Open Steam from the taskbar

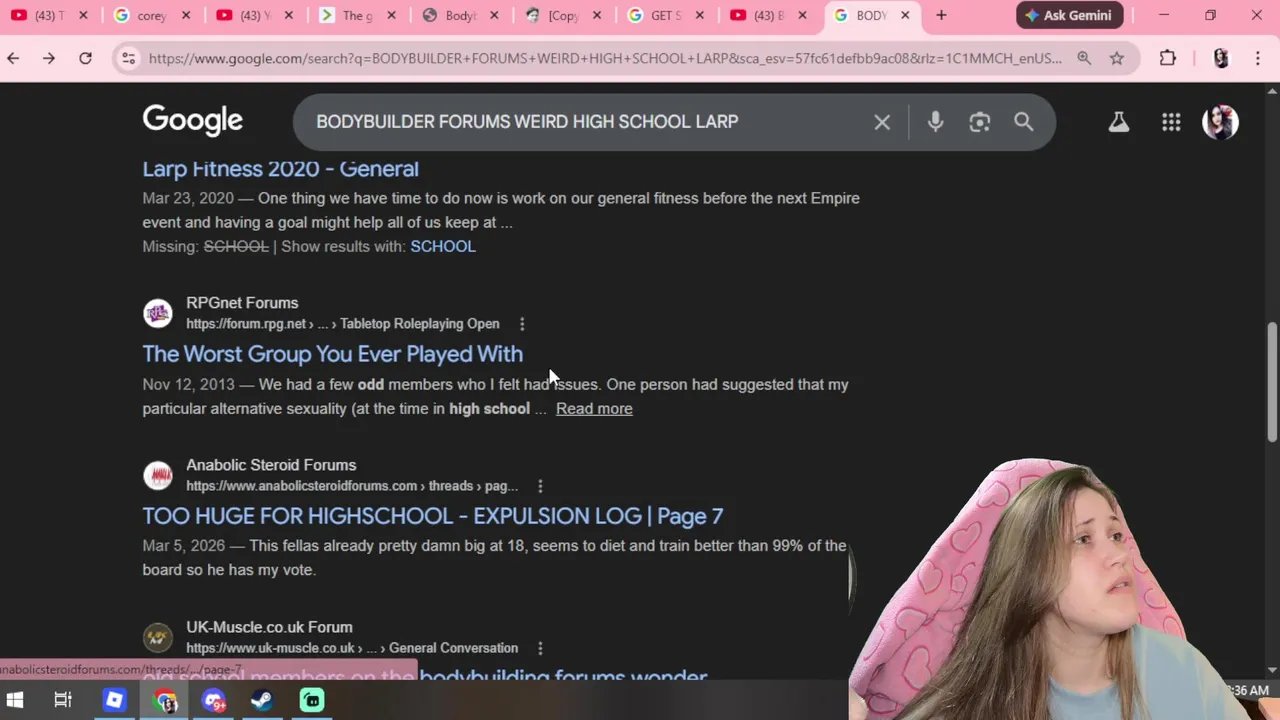coord(262,700)
